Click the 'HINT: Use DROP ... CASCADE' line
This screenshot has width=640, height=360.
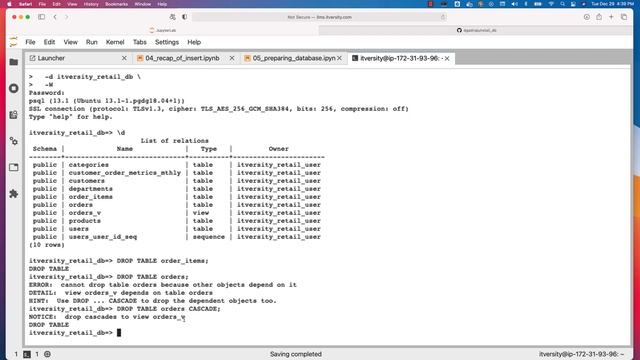(x=152, y=301)
